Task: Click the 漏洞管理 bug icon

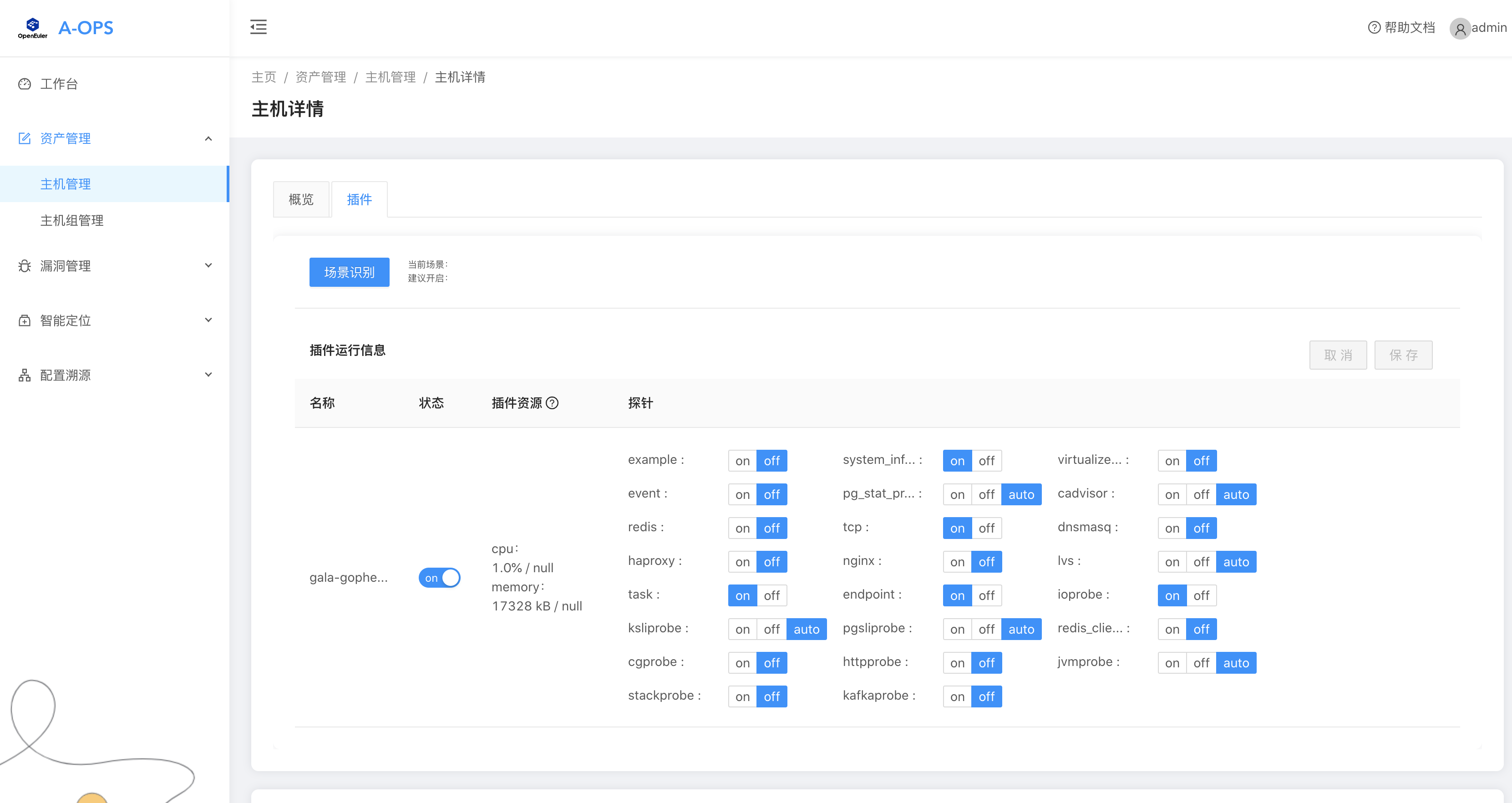Action: point(25,266)
